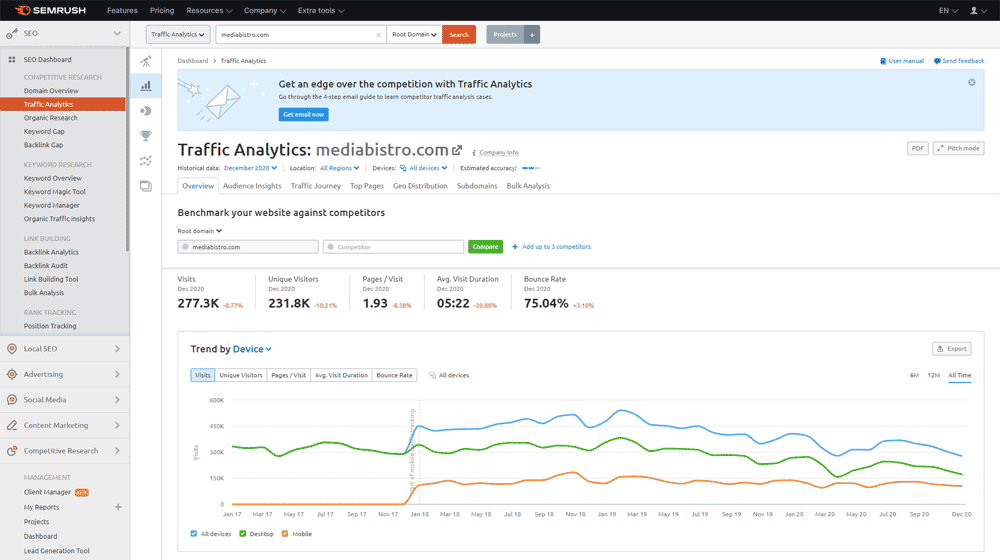This screenshot has width=1000, height=560.
Task: Click the Advertising target icon
Action: coord(11,374)
